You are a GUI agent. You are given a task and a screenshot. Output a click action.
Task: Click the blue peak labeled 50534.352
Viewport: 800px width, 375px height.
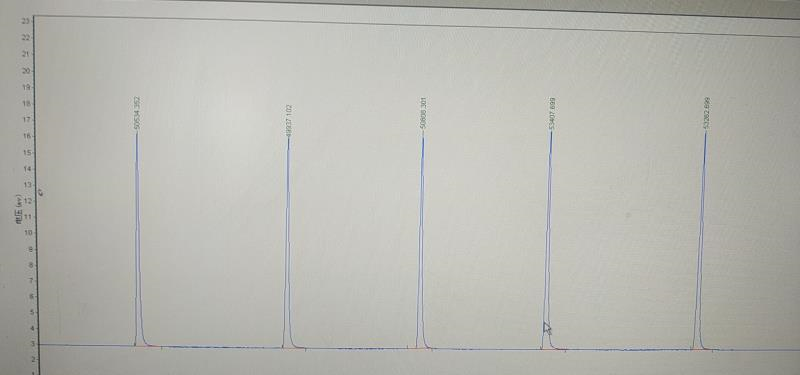pos(138,240)
